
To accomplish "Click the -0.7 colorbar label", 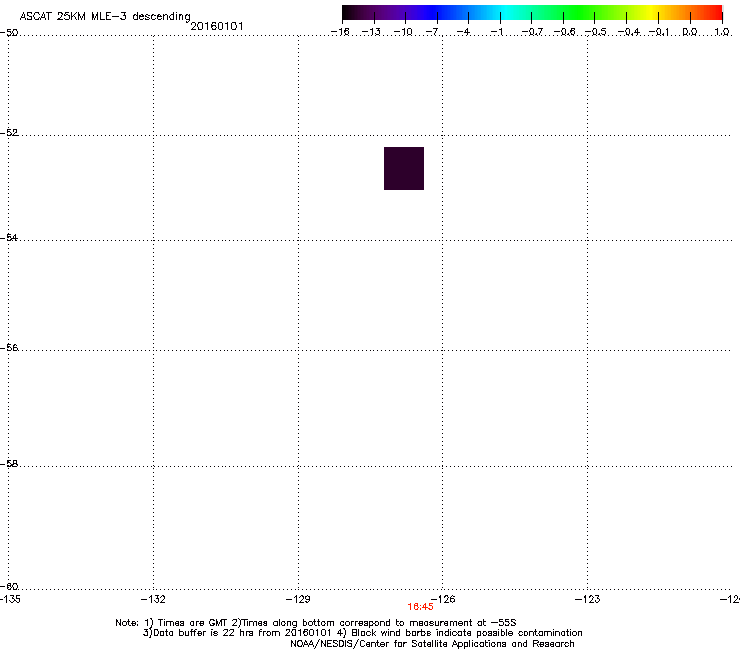I will 532,32.
